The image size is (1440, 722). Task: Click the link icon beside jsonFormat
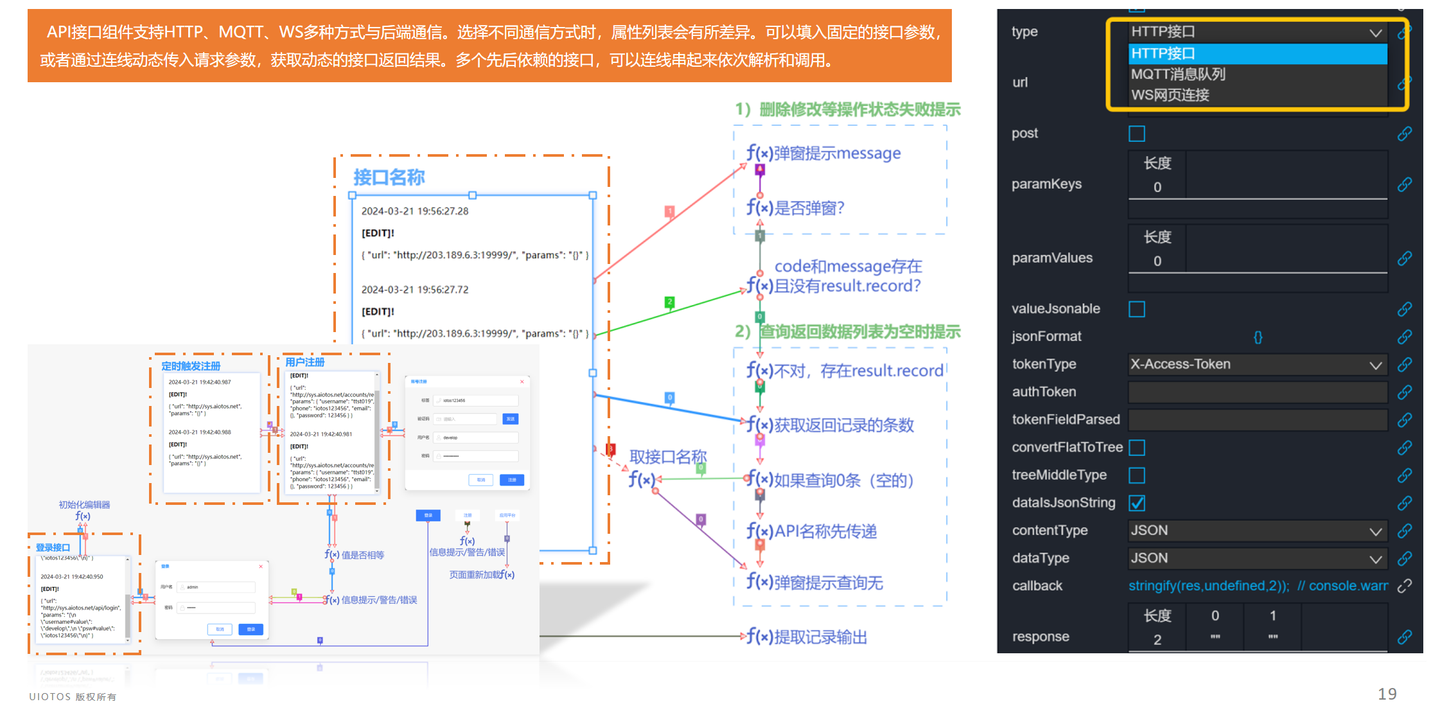1404,337
